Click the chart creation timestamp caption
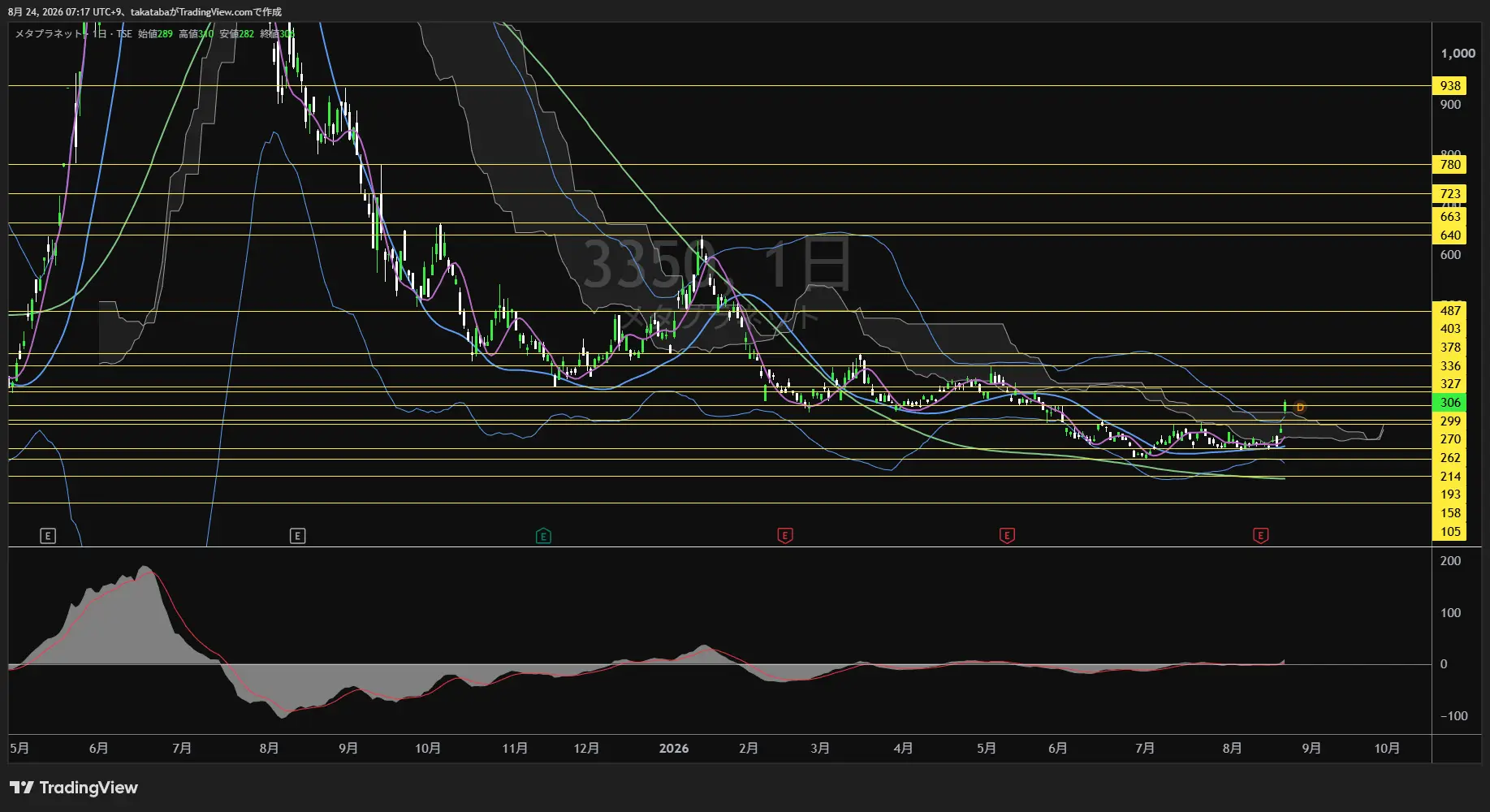The width and height of the screenshot is (1490, 812). click(145, 12)
